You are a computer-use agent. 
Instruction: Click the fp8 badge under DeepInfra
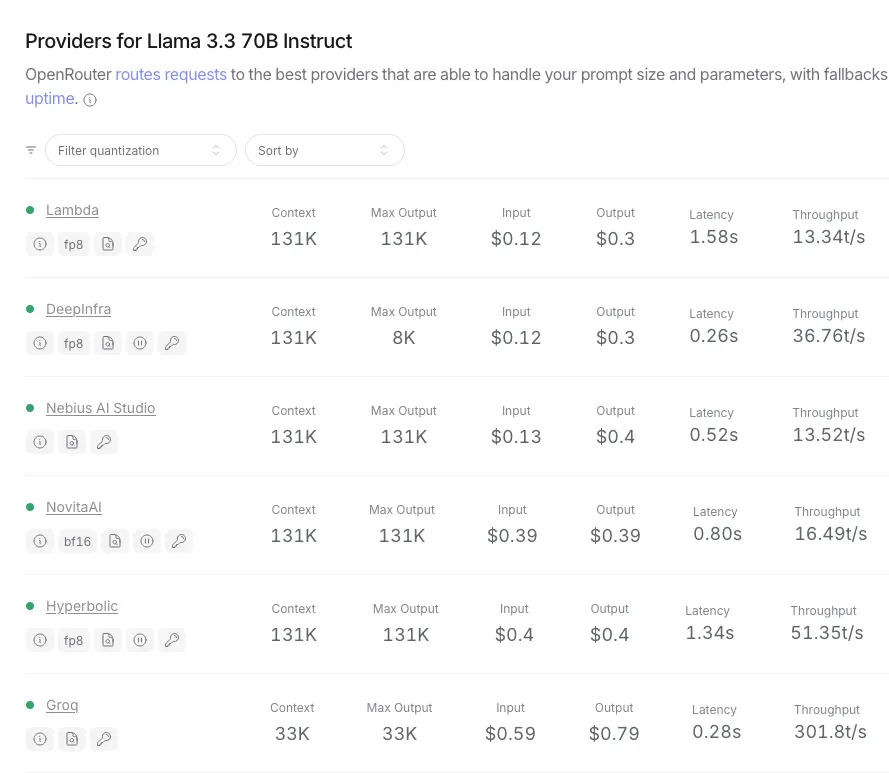[74, 343]
